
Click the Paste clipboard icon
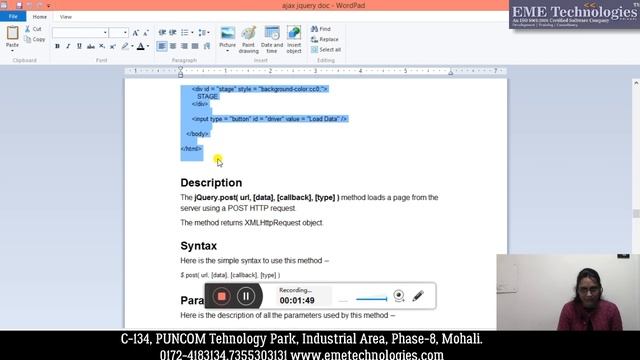(x=12, y=33)
